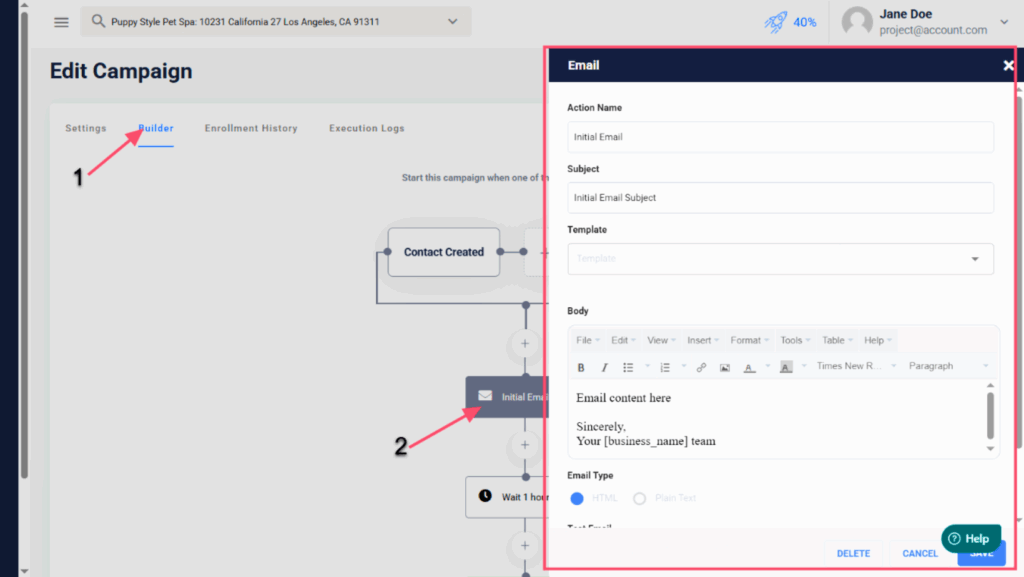1024x577 pixels.
Task: Choose the text color swatch
Action: pyautogui.click(x=748, y=367)
